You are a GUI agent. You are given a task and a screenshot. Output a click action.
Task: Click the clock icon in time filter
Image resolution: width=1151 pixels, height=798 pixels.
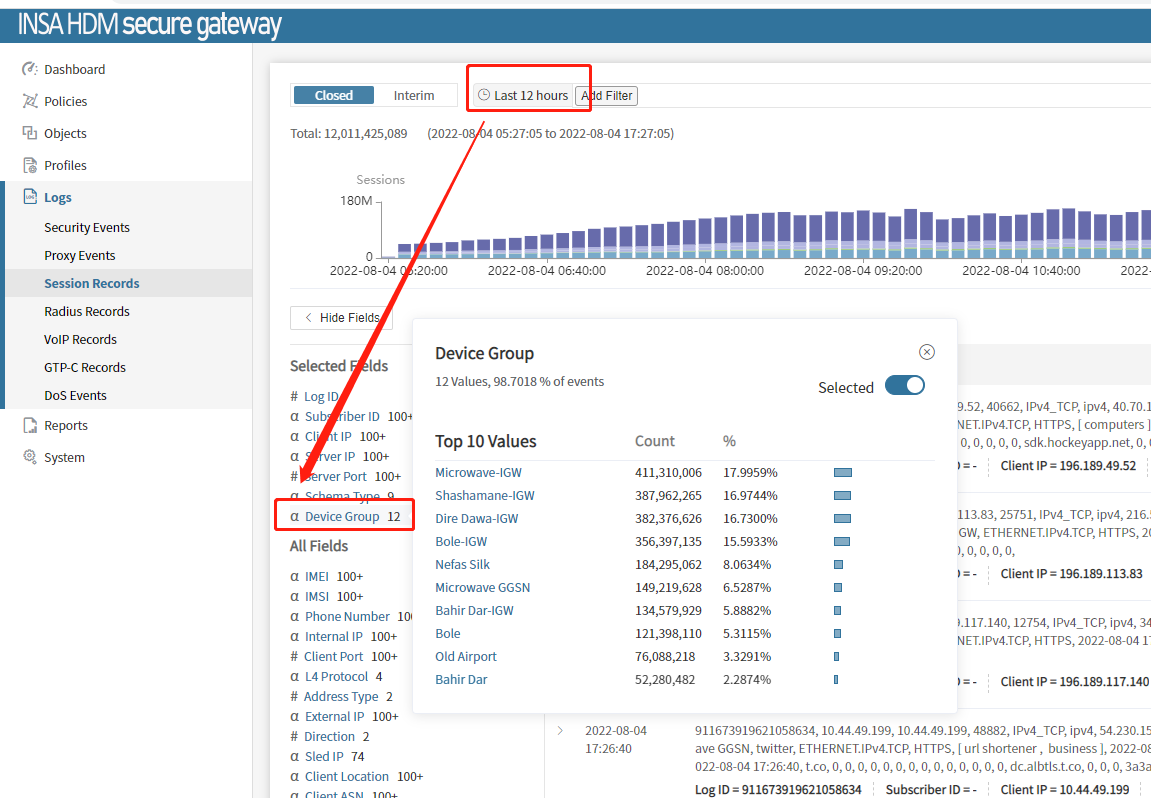click(x=484, y=95)
